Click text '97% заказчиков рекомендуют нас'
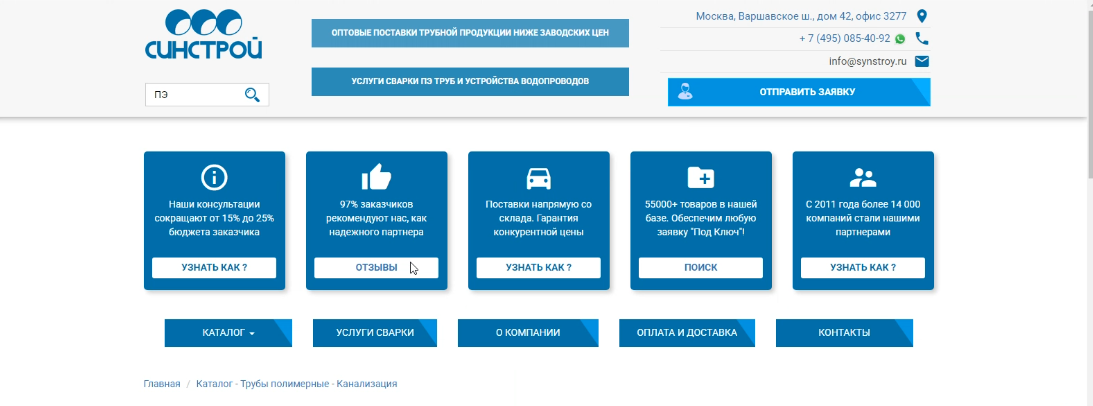The height and width of the screenshot is (406, 1093). tap(376, 218)
